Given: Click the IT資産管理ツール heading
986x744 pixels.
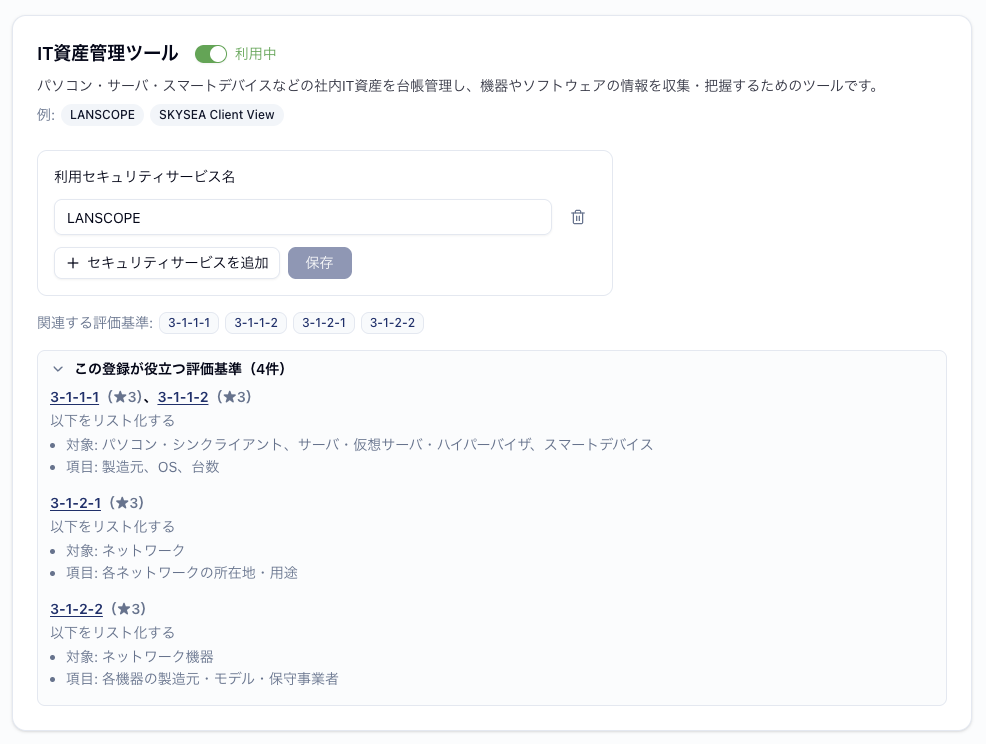Looking at the screenshot, I should coord(108,53).
